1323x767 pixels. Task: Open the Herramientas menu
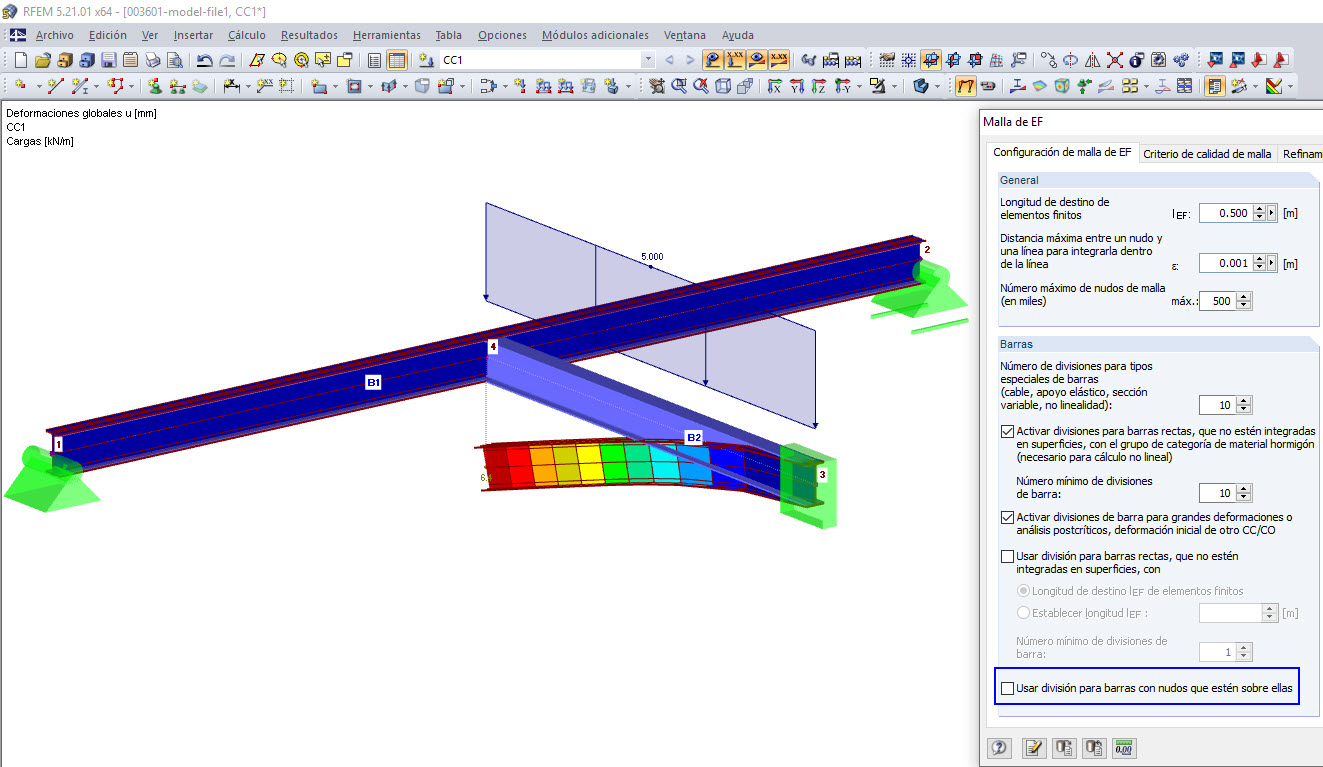(386, 35)
